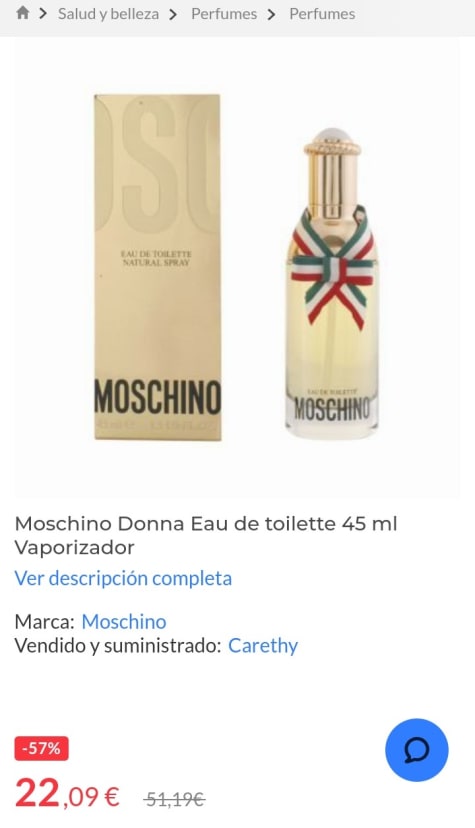475x828 pixels.
Task: Click the striped ribbon on the bottle
Action: pos(331,267)
